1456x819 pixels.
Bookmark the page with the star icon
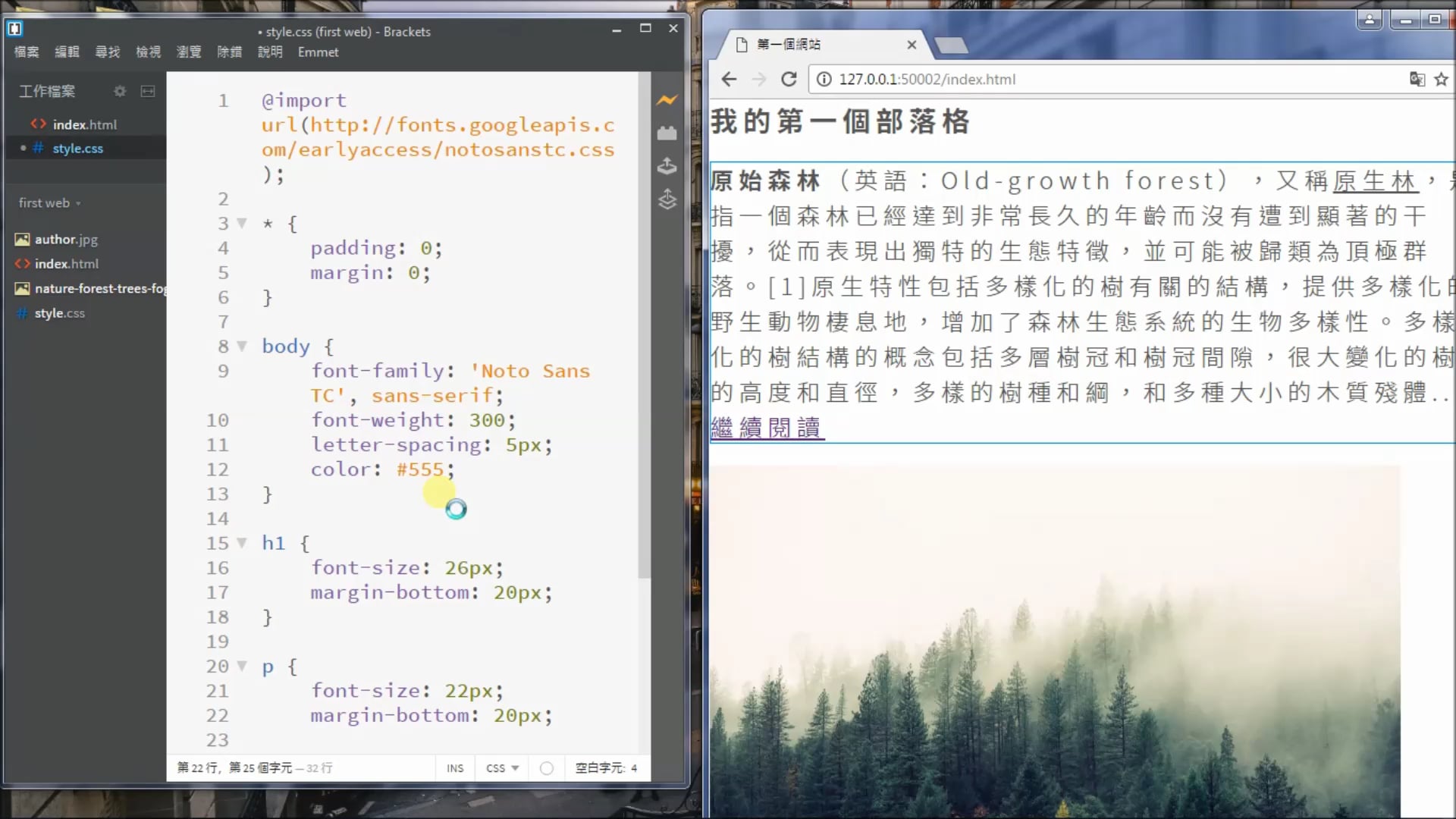(x=1441, y=79)
